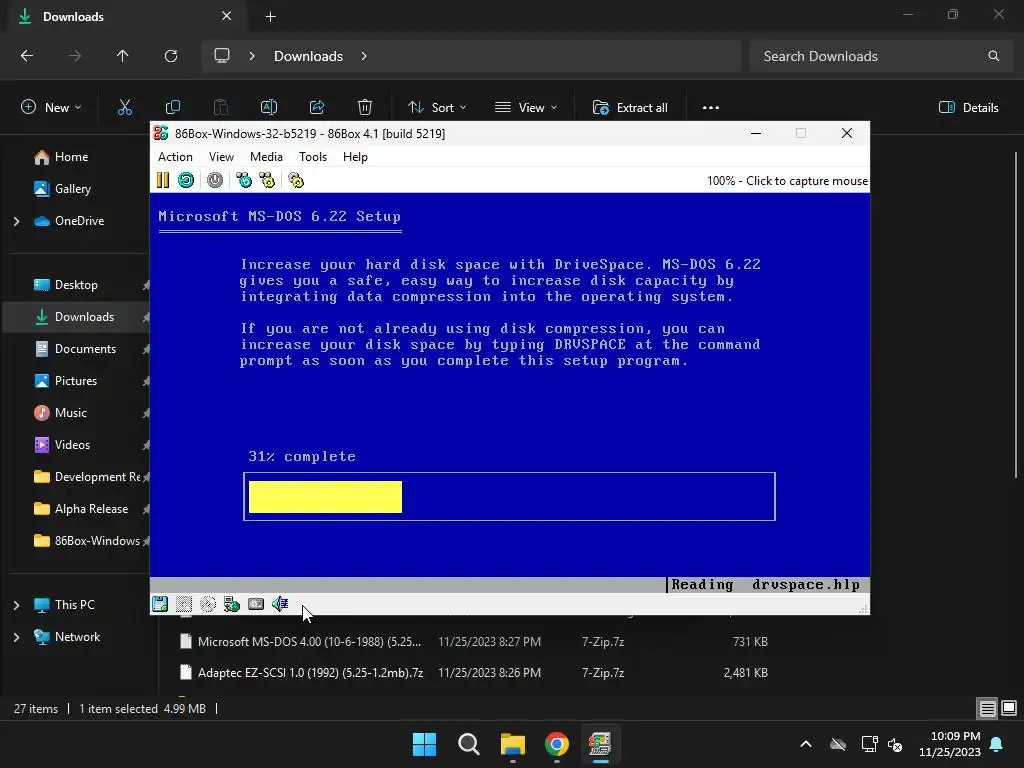
Task: Toggle the Details pane button
Action: [x=968, y=108]
